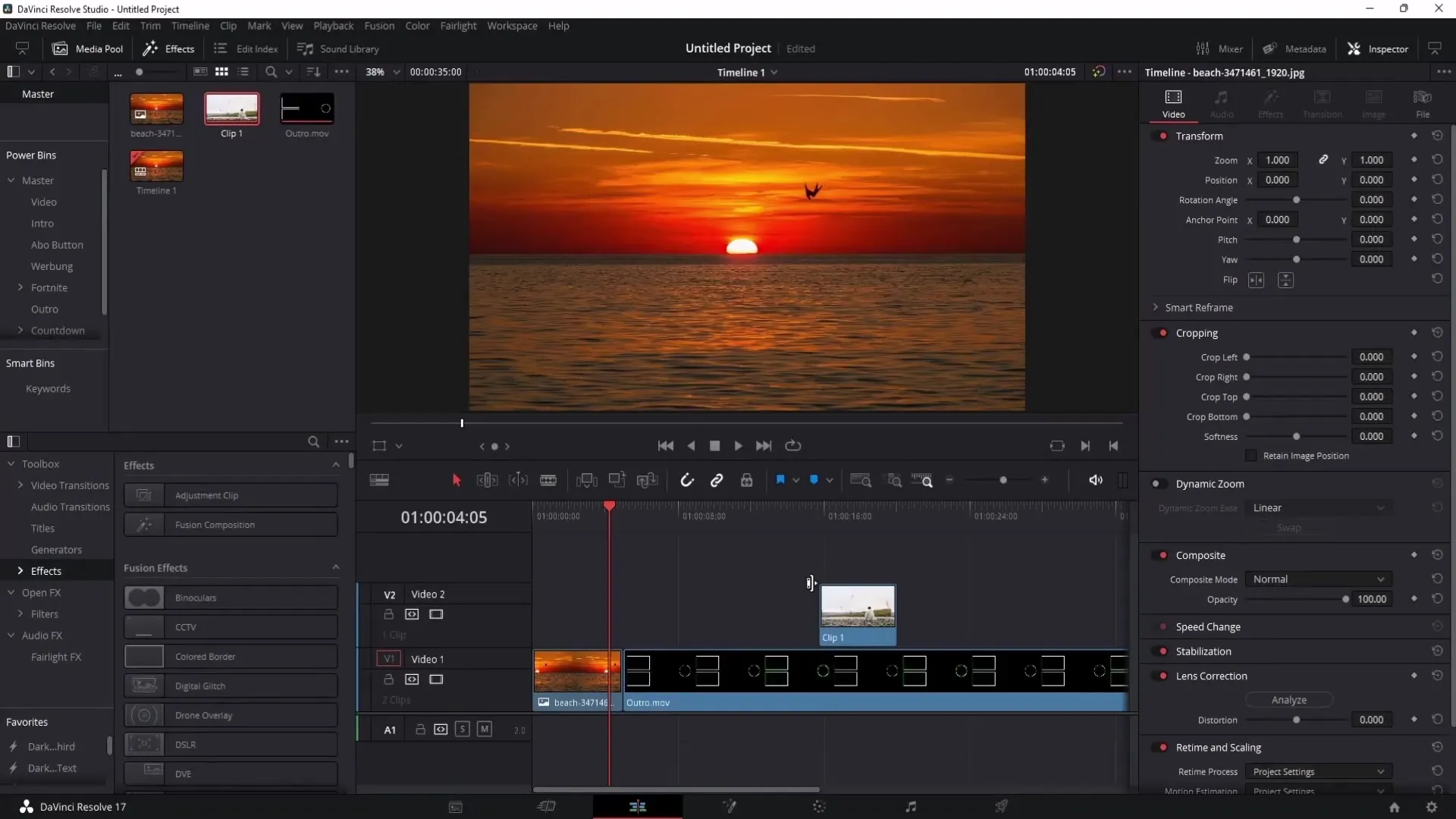The width and height of the screenshot is (1456, 819).
Task: Click the Fusion composition effect icon
Action: point(144,524)
